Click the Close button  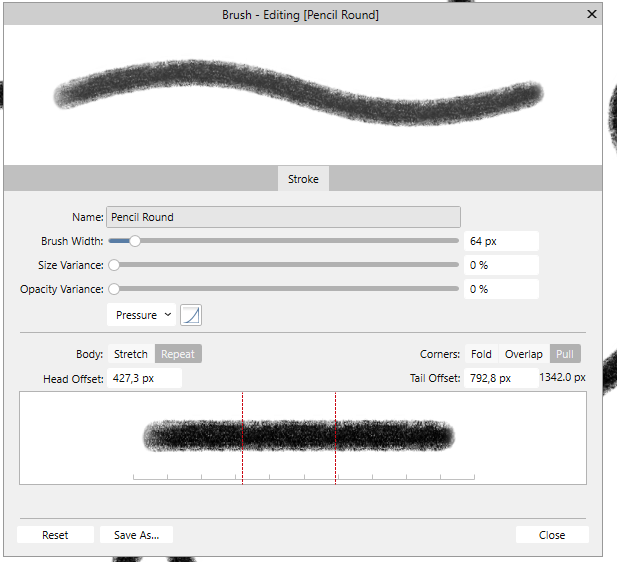[x=552, y=535]
